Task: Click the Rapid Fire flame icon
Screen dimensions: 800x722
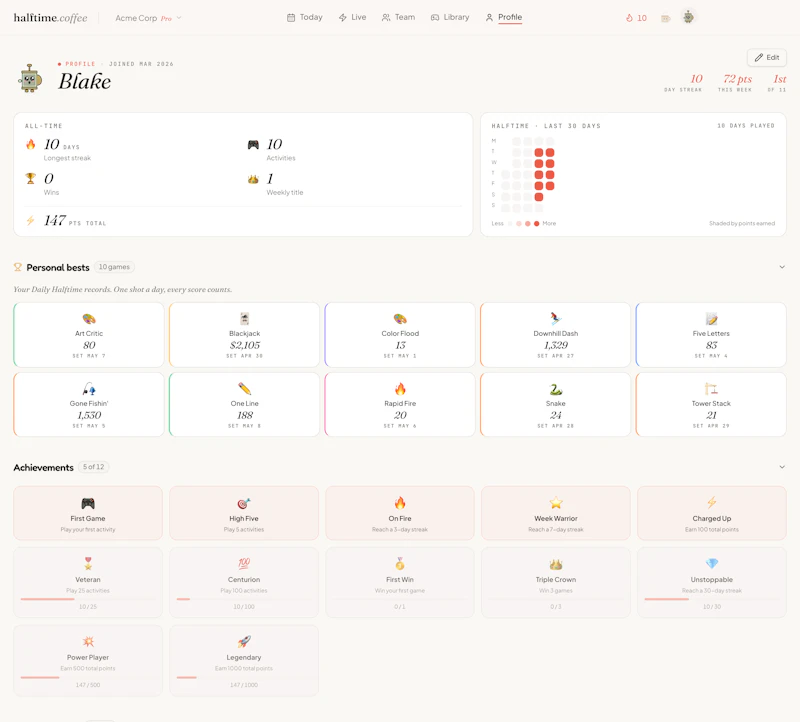Action: click(x=400, y=389)
